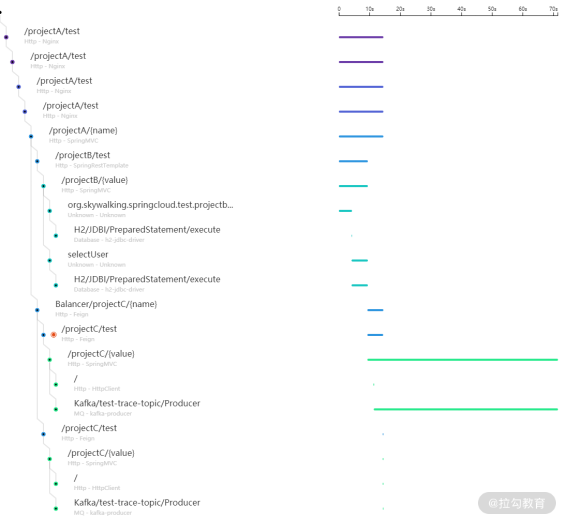The height and width of the screenshot is (521, 564).
Task: Select the node dot of org.skywalking.springcloud span
Action: pos(50,211)
